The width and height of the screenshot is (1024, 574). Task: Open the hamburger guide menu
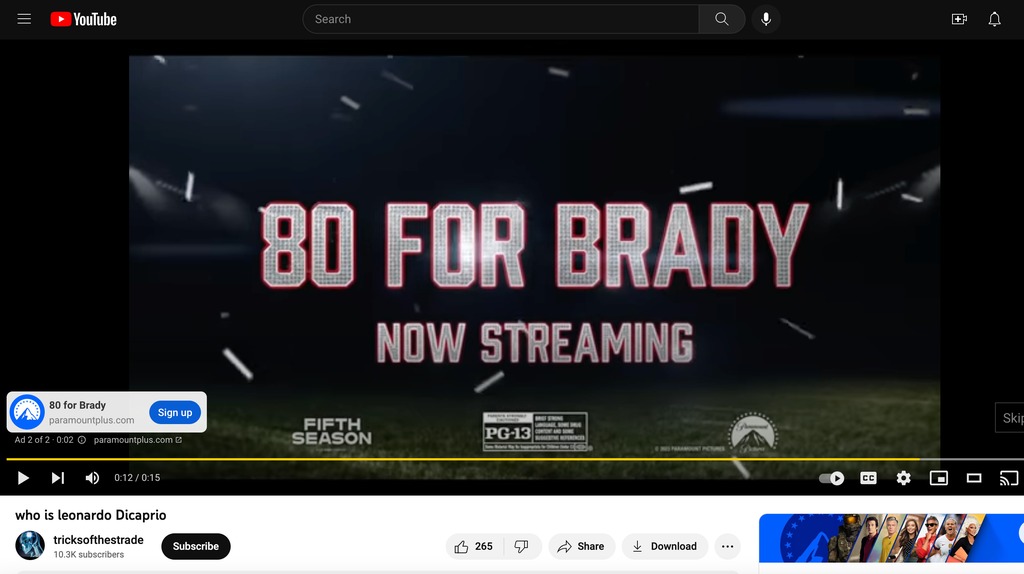coord(24,19)
